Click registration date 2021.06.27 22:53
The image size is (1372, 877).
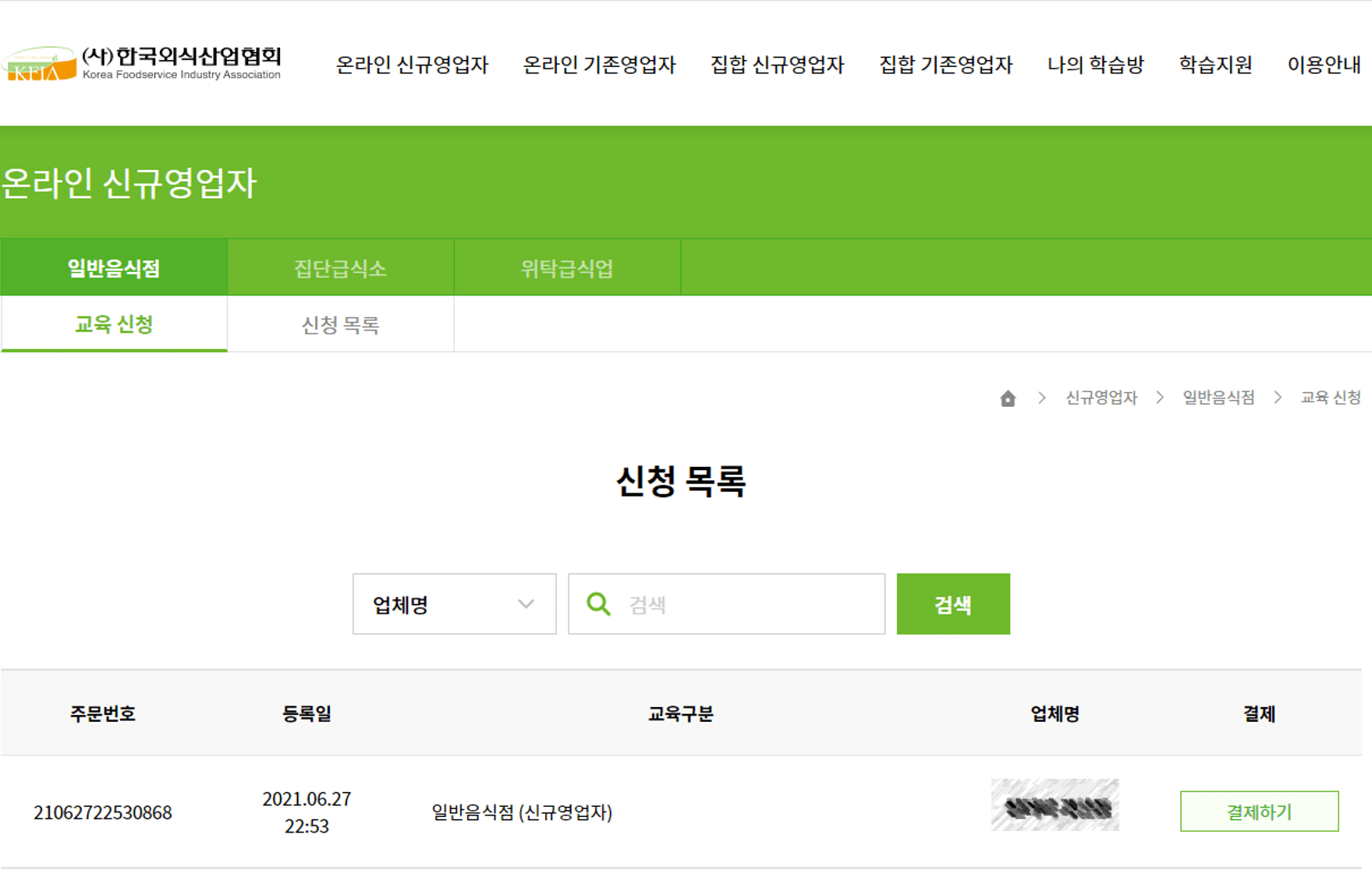tap(307, 812)
